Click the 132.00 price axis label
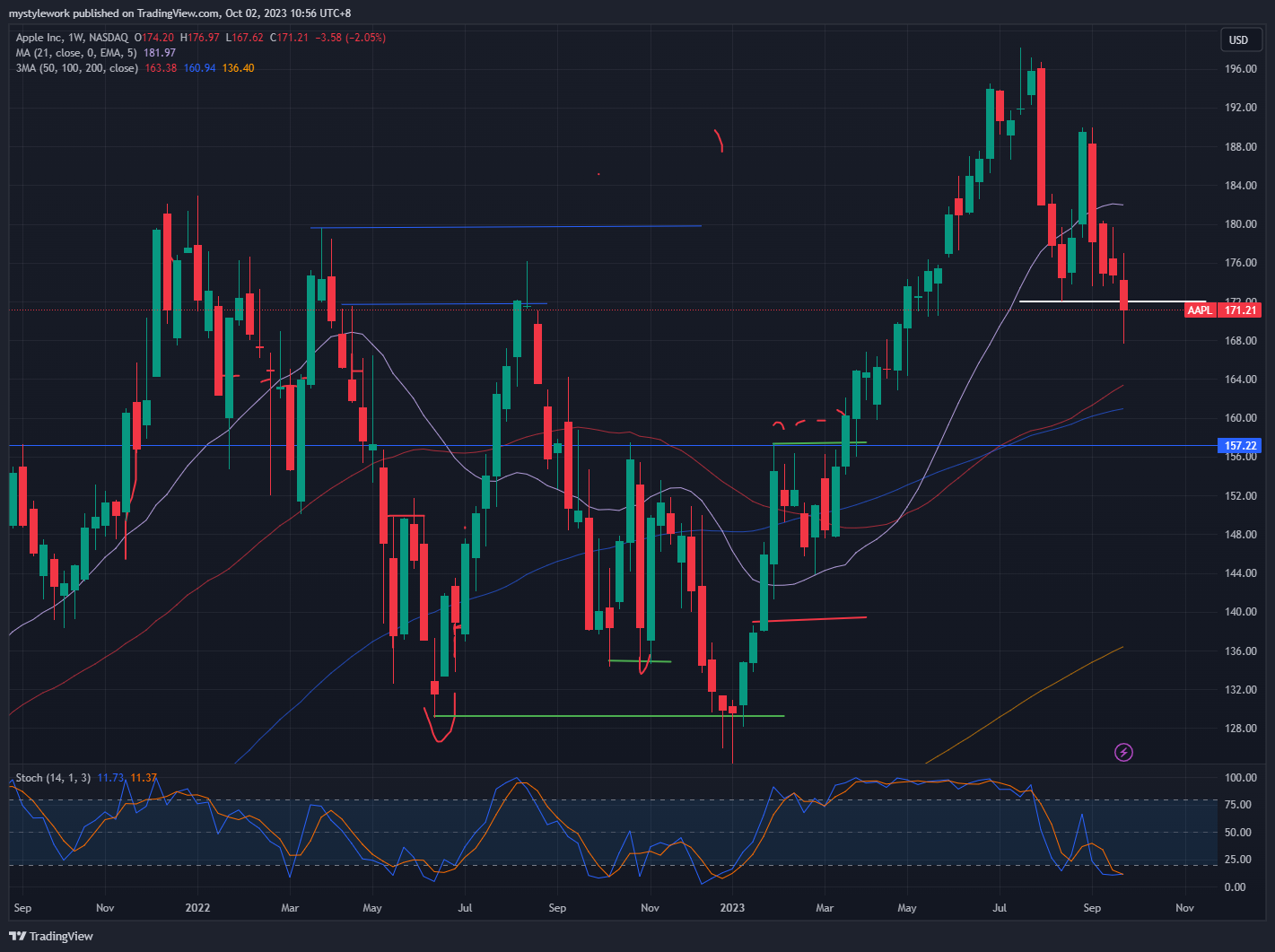Screen dimensions: 1275x952 (1241, 690)
